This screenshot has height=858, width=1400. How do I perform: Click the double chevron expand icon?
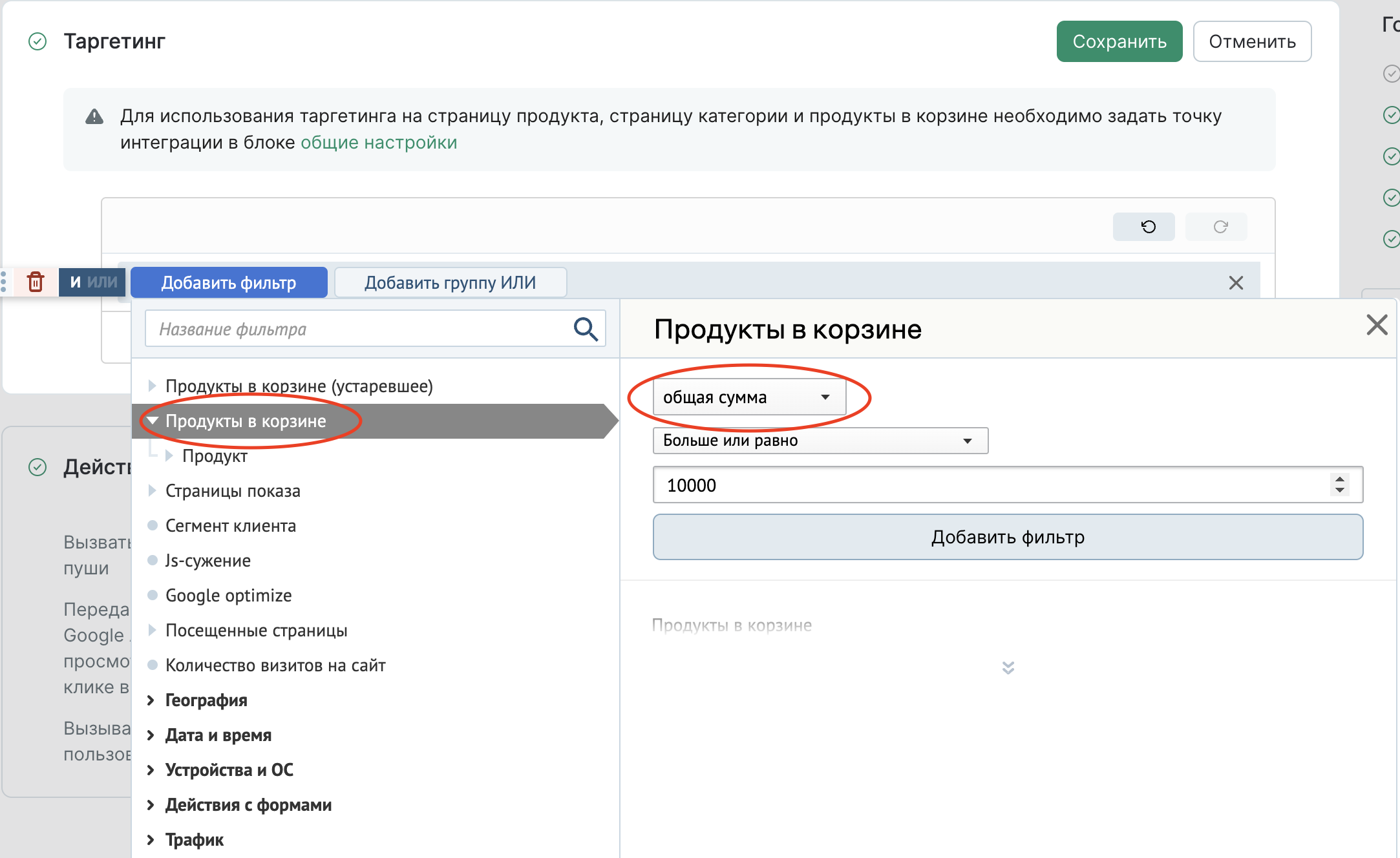1008,667
